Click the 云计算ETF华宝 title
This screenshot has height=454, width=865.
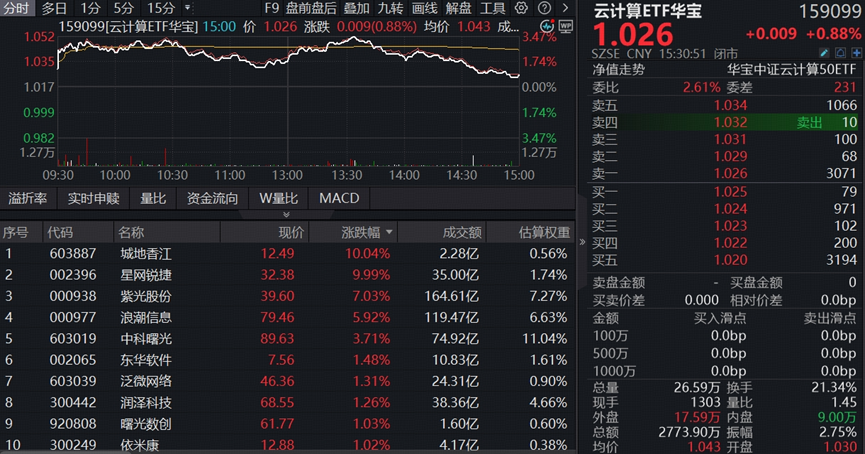[x=648, y=10]
